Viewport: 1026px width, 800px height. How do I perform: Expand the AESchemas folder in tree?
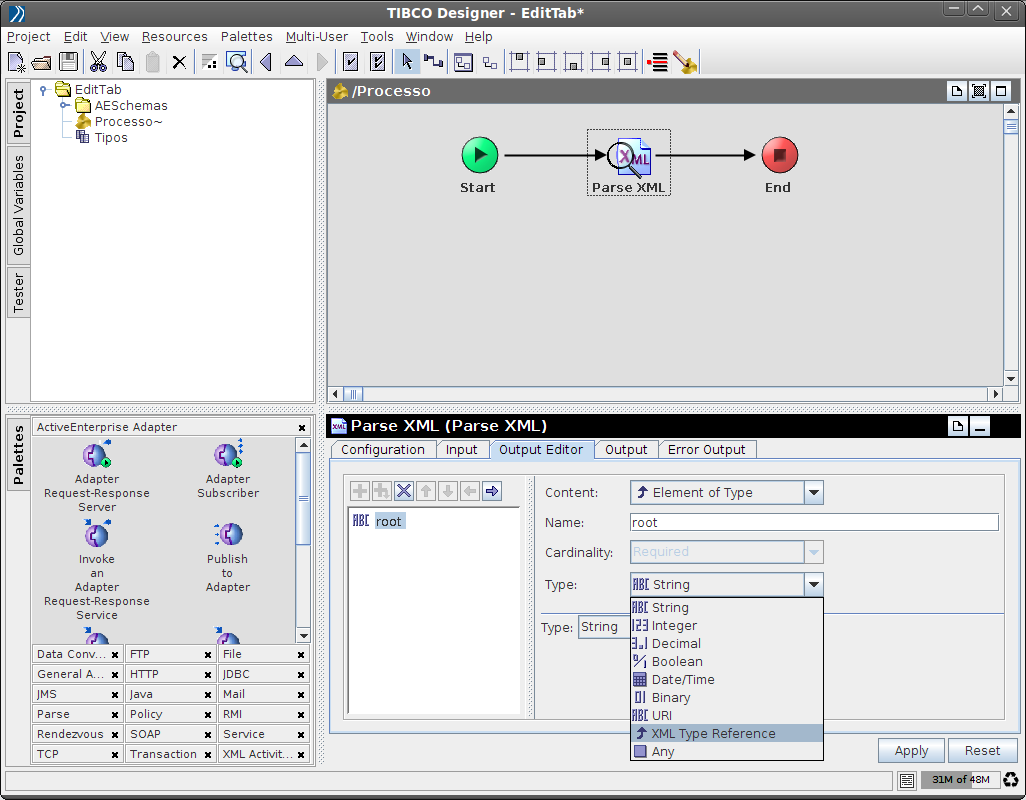coord(64,106)
